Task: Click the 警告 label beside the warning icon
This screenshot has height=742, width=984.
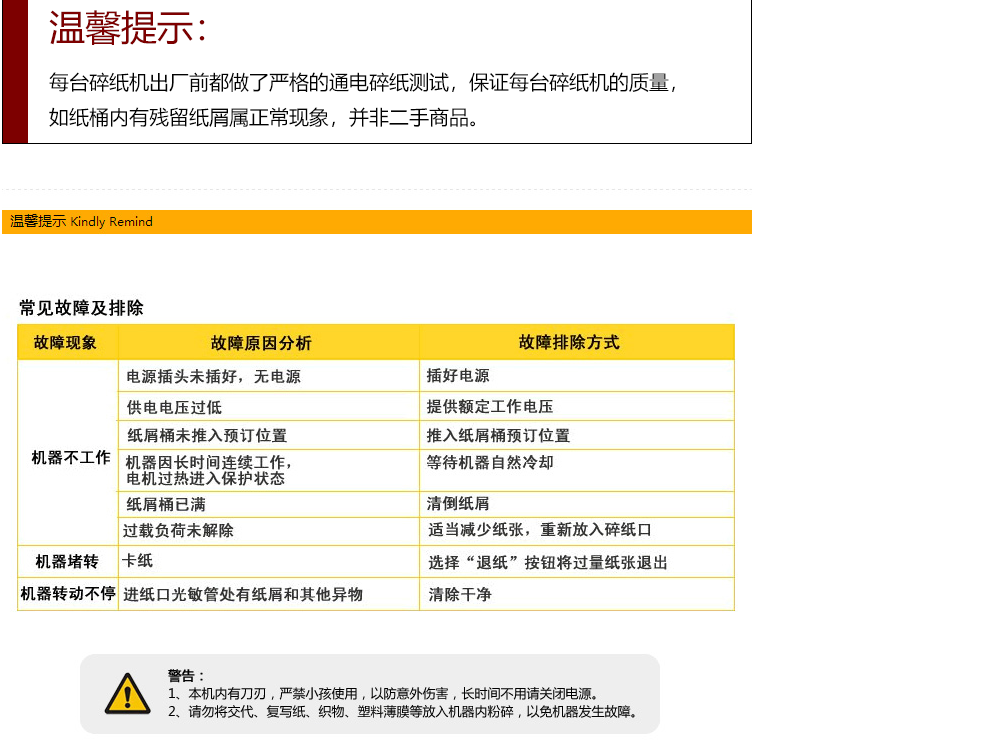Action: point(185,676)
